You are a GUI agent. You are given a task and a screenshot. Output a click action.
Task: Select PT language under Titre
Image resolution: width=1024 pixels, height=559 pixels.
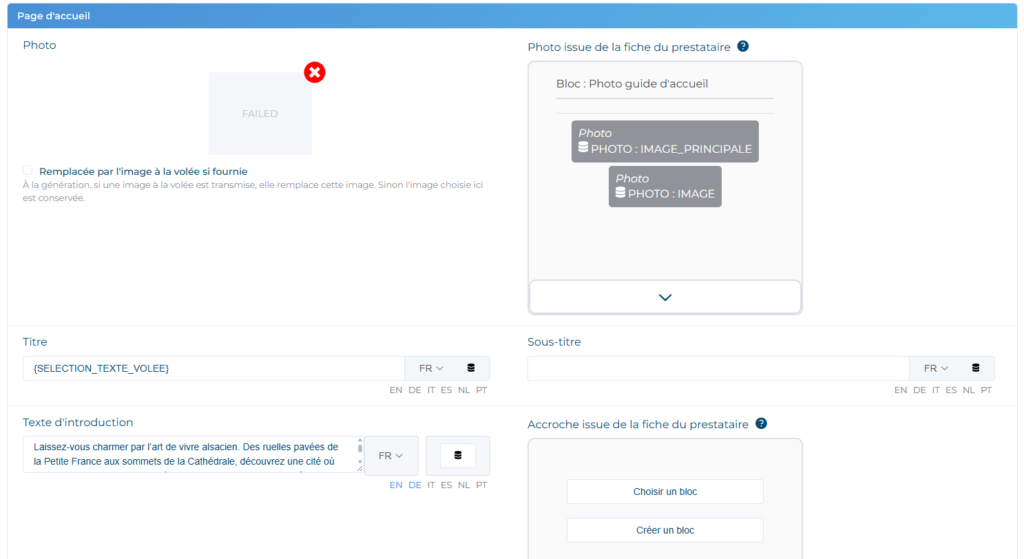481,390
